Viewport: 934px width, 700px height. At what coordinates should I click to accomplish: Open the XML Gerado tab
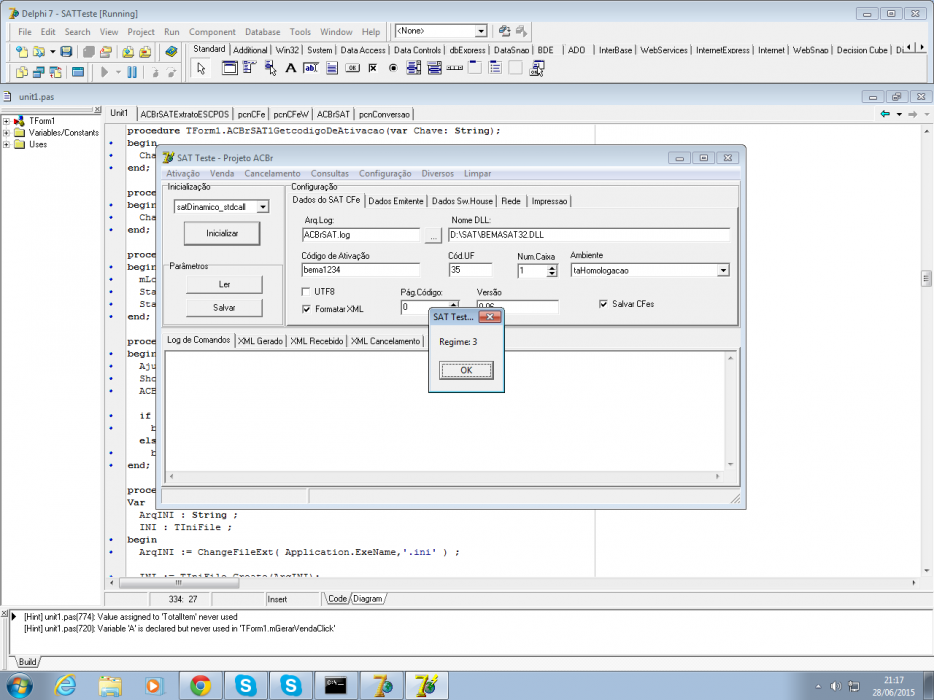(260, 341)
